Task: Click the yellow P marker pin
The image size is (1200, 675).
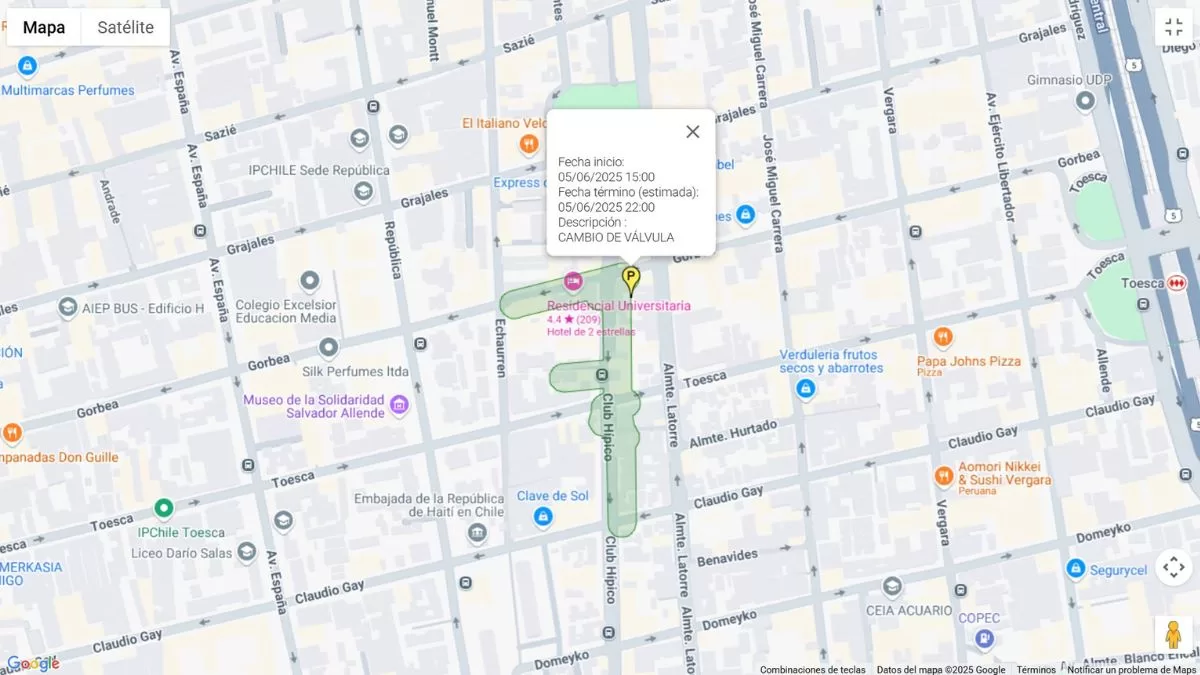Action: coord(631,279)
